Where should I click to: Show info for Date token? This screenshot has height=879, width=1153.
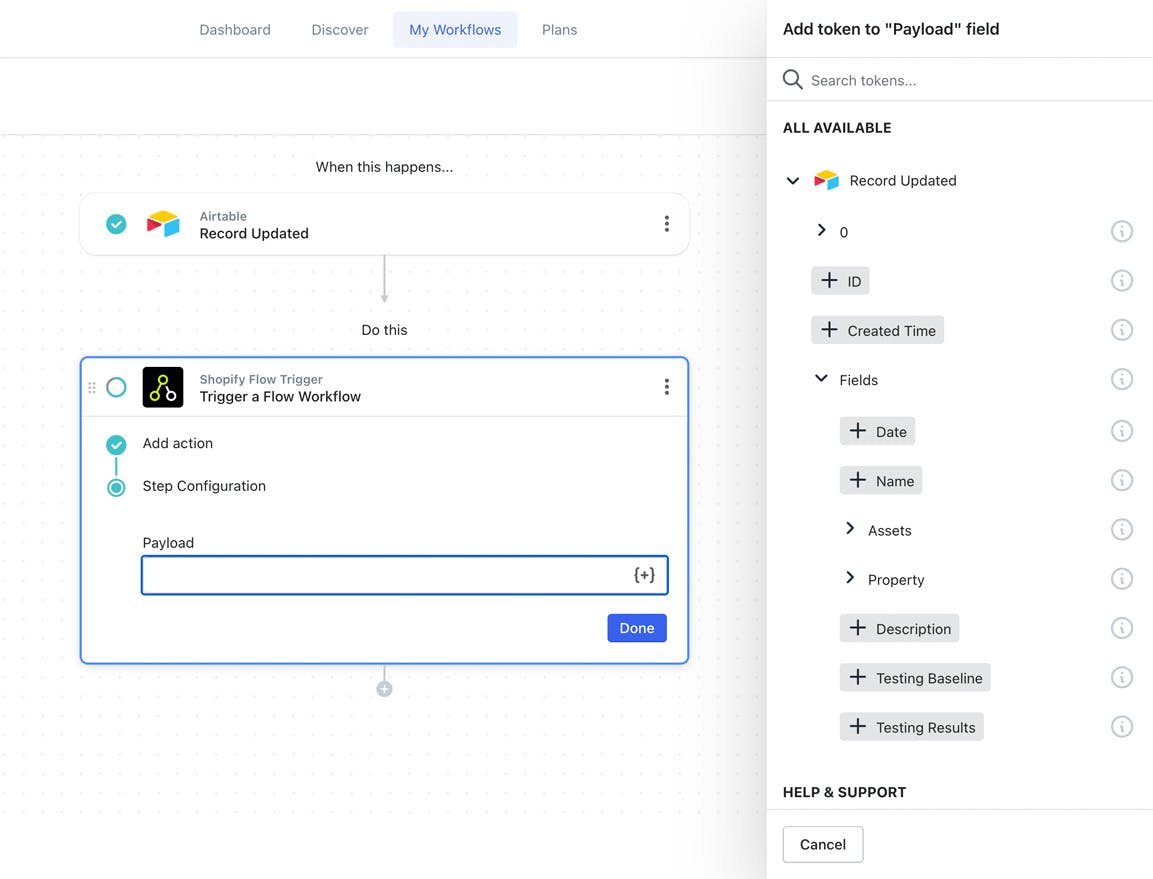1121,431
